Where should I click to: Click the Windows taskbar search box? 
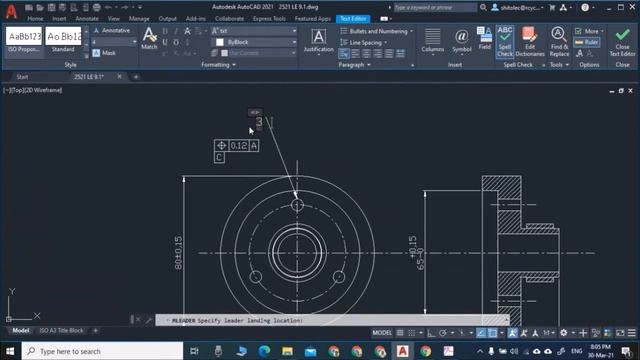coord(102,351)
